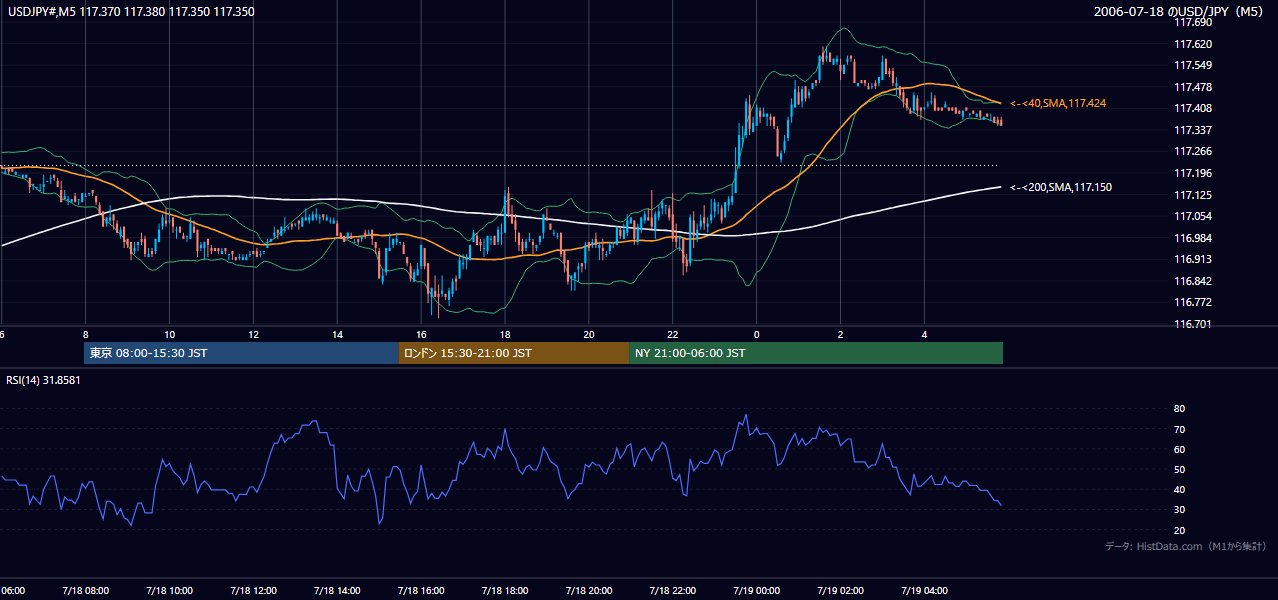Click price level 117.337 on axis
This screenshot has height=600, width=1278.
tap(1192, 130)
